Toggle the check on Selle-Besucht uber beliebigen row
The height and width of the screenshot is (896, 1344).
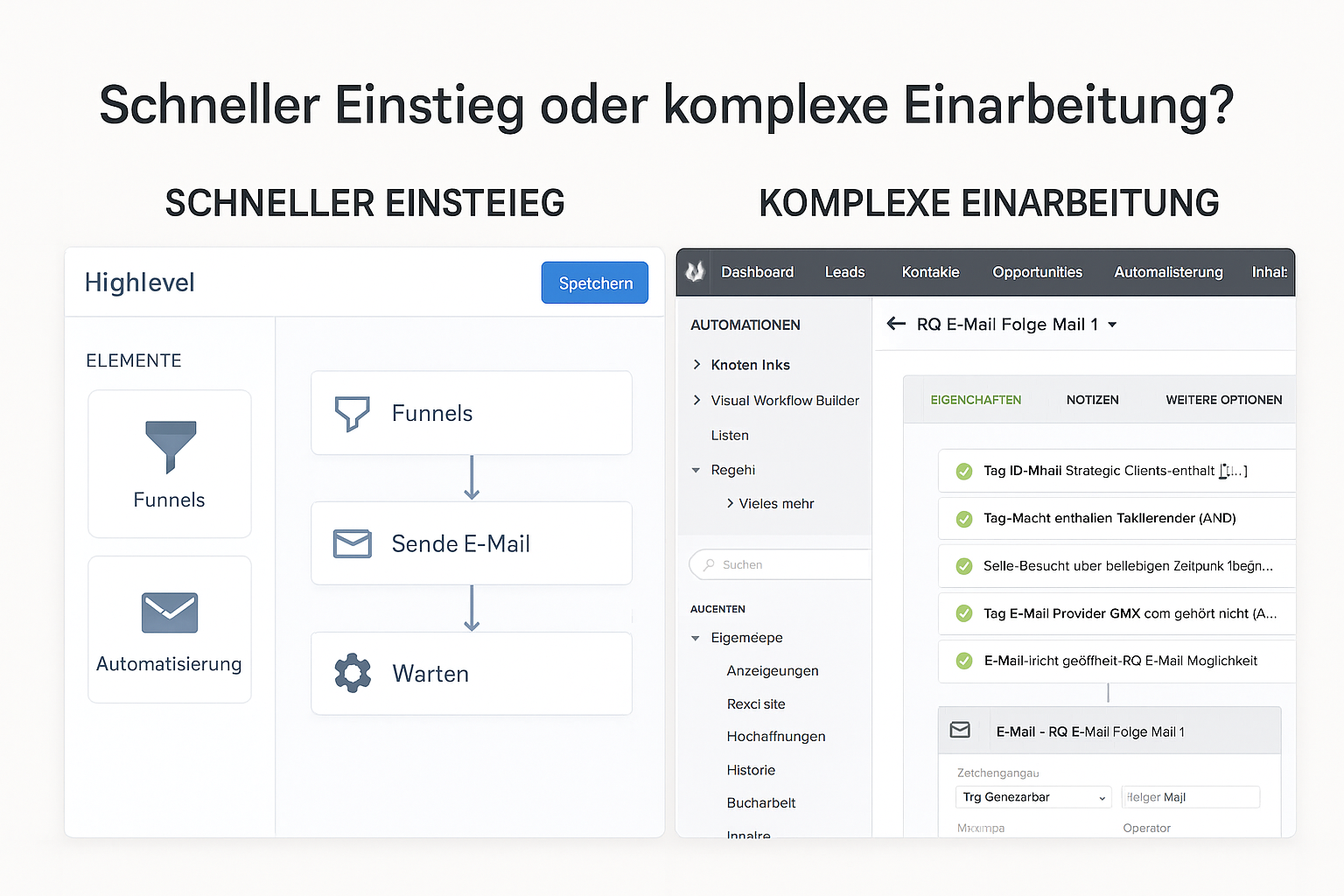(964, 566)
